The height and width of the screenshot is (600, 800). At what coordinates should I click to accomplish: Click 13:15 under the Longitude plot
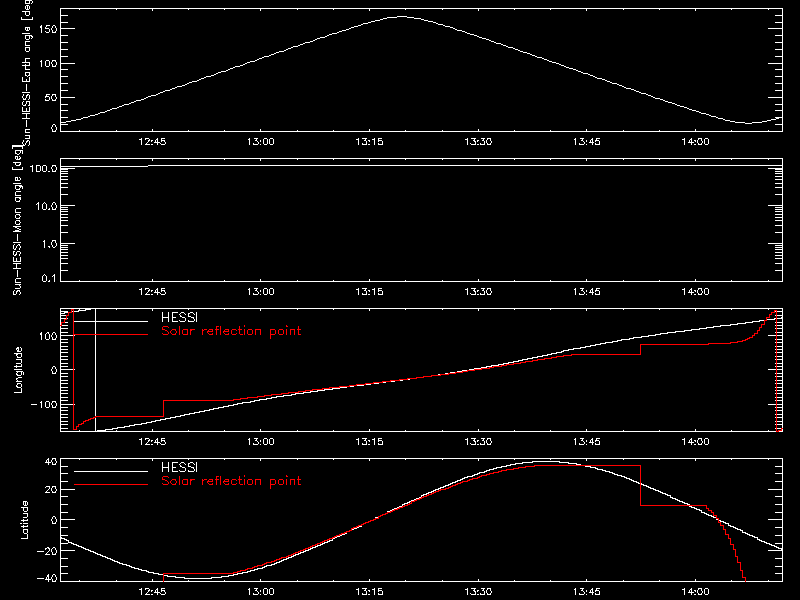pyautogui.click(x=369, y=442)
